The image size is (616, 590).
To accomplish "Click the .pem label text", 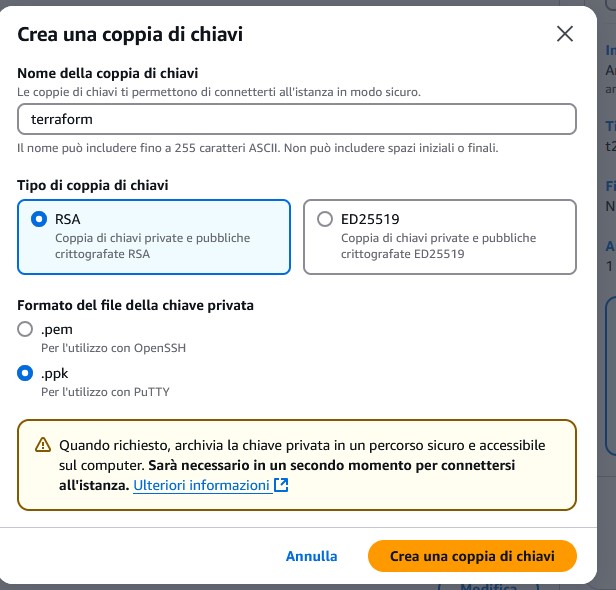I will pyautogui.click(x=57, y=329).
